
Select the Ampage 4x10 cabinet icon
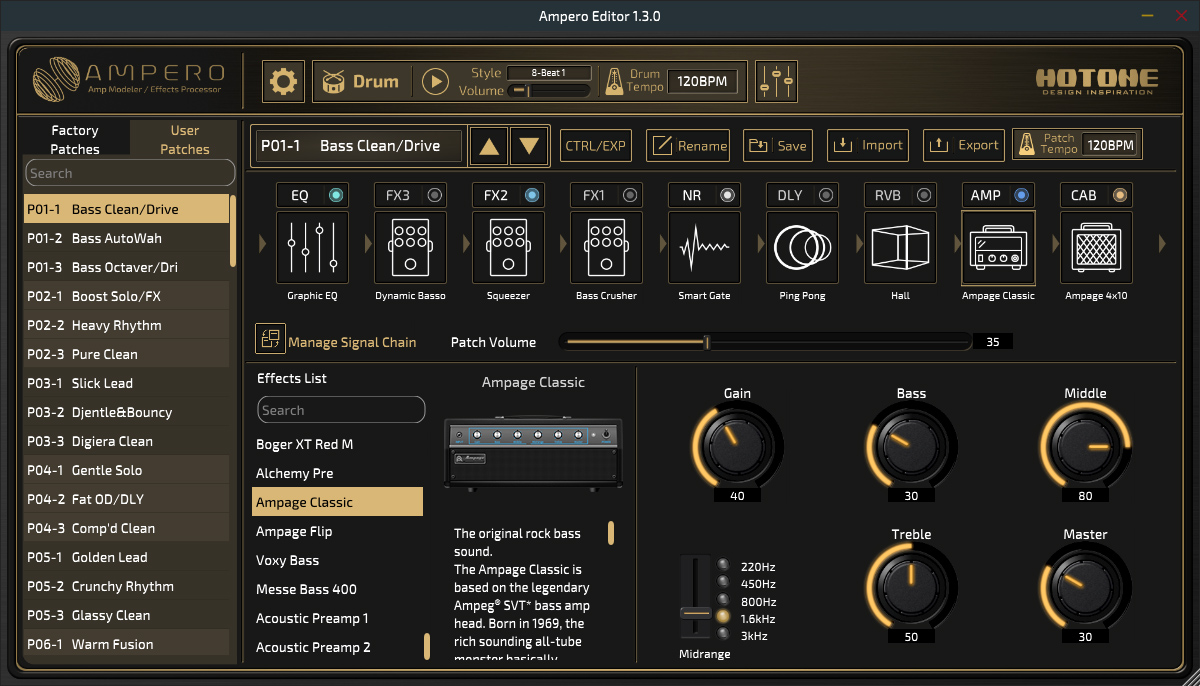pyautogui.click(x=1097, y=247)
